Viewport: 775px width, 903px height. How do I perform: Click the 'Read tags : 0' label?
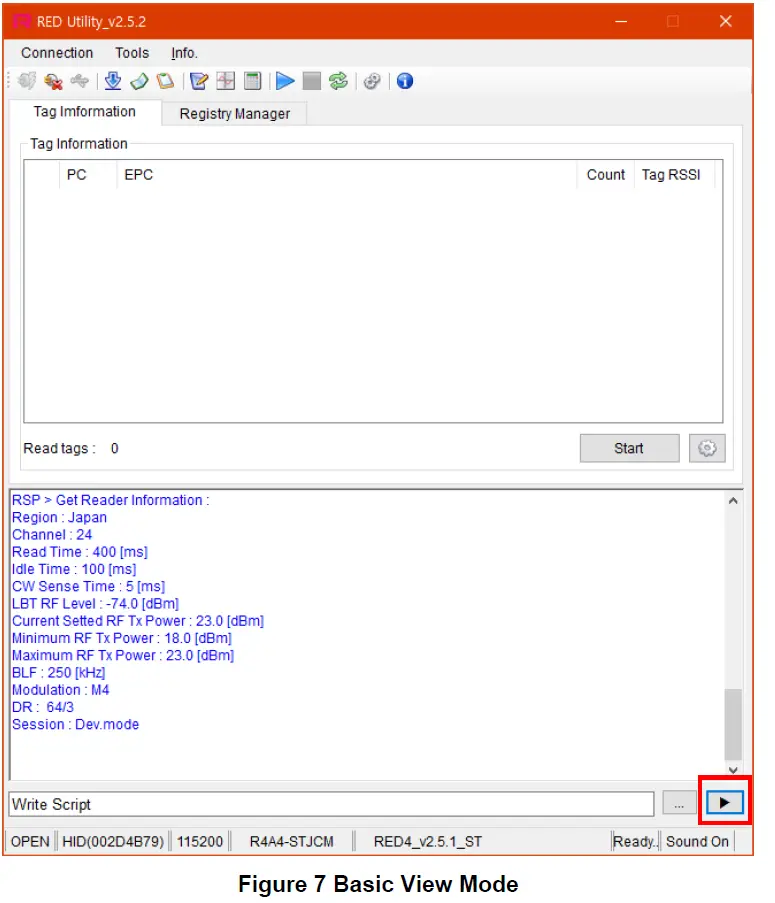[71, 448]
